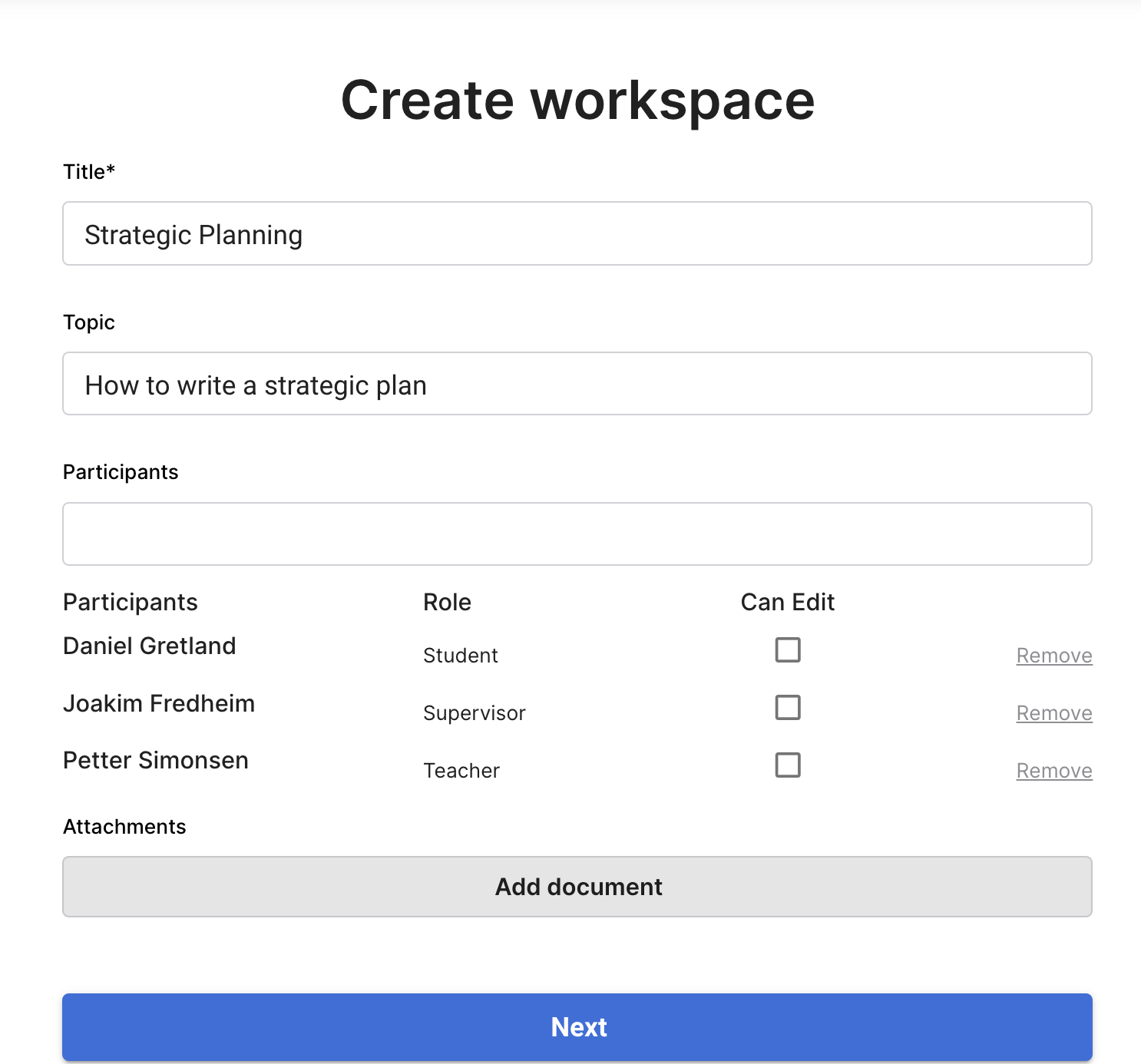Select the Petter Simonsen participant name
Viewport: 1141px width, 1064px height.
pos(156,761)
